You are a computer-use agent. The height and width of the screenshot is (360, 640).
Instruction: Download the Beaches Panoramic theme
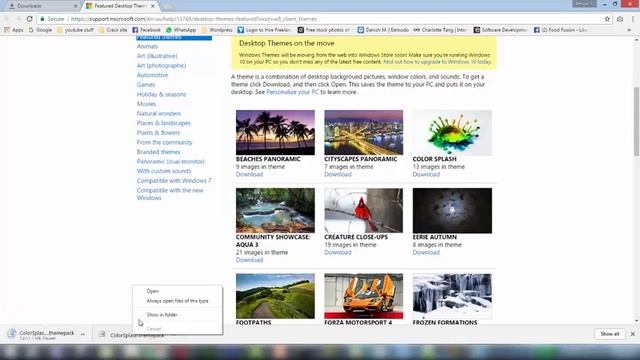[x=249, y=174]
